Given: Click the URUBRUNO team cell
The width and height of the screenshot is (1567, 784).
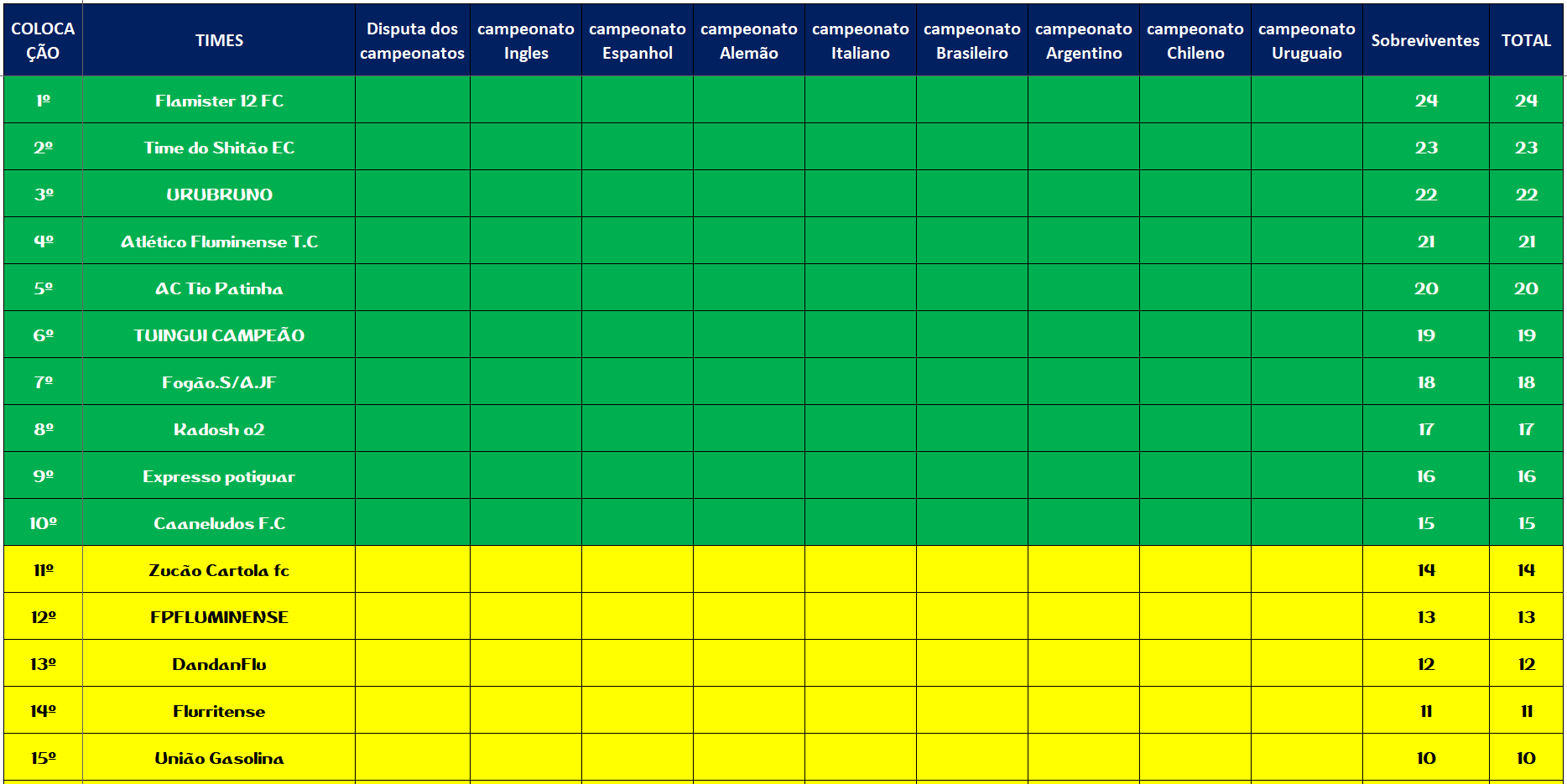Looking at the screenshot, I should click(219, 195).
